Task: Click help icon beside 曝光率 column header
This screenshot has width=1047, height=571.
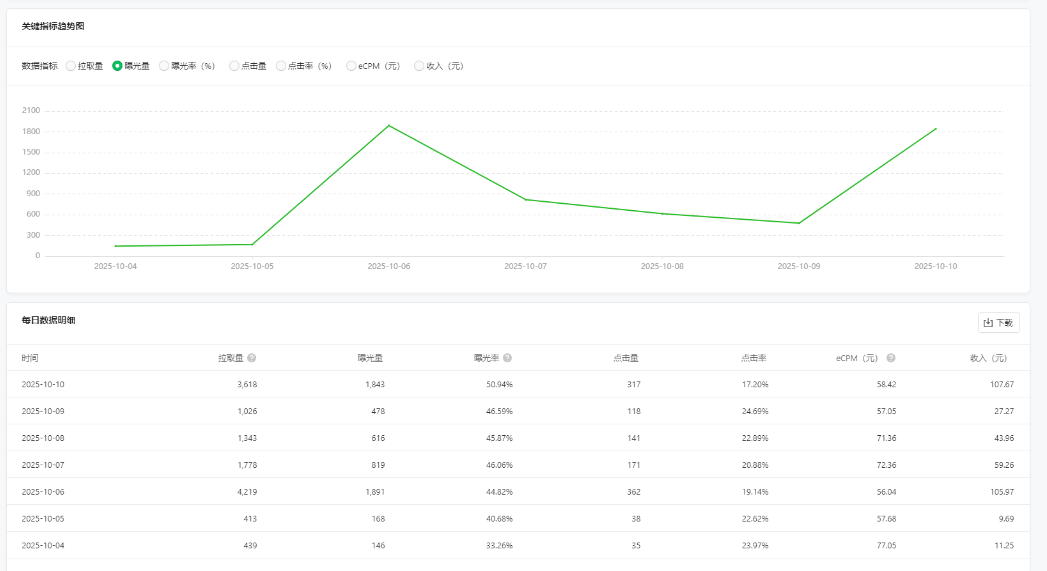Action: click(x=508, y=358)
